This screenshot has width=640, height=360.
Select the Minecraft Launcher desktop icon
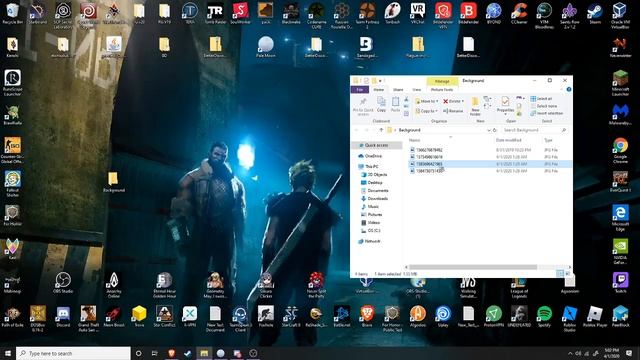click(620, 83)
